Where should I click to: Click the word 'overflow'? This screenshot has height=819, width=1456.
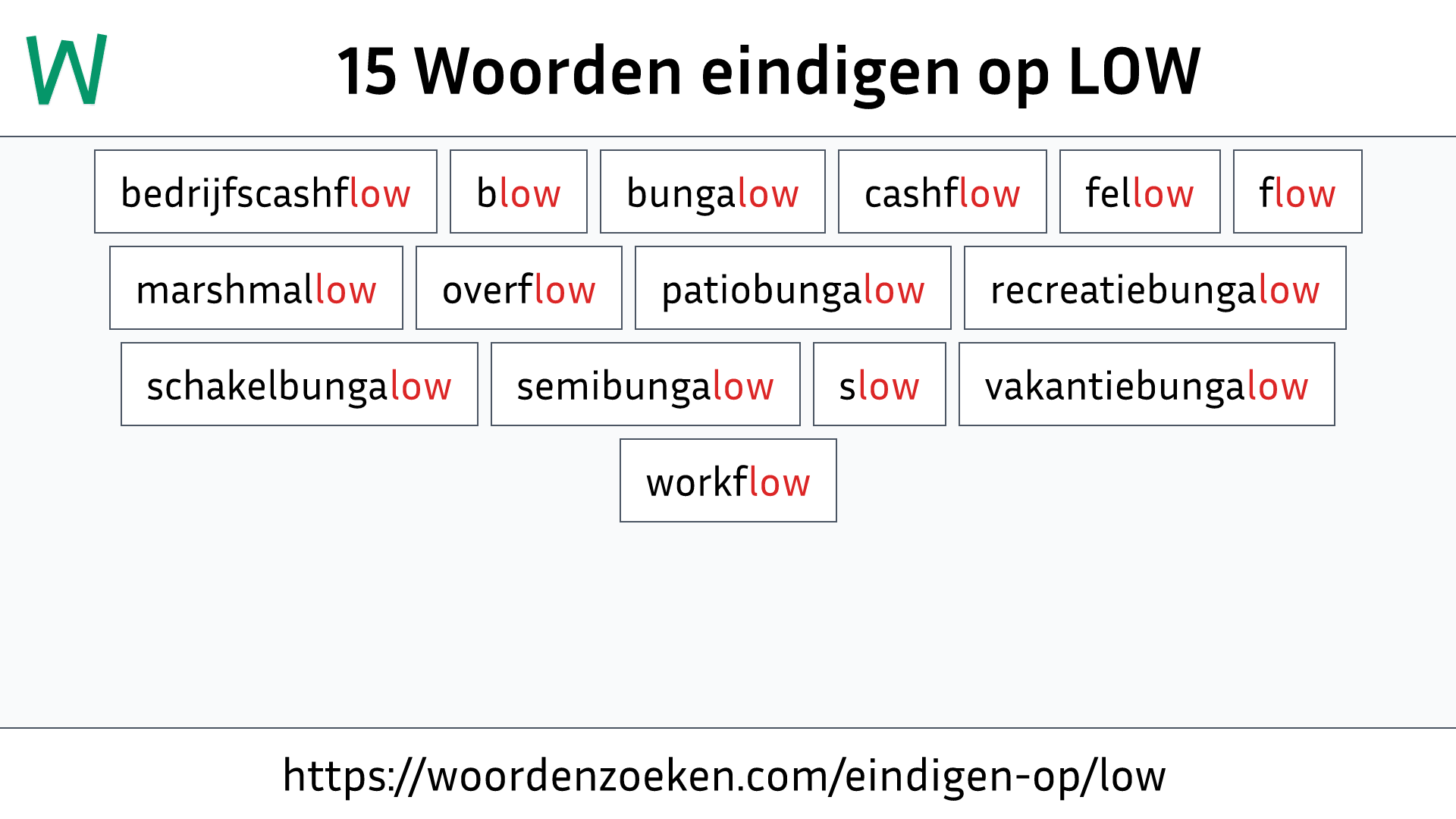tap(518, 289)
